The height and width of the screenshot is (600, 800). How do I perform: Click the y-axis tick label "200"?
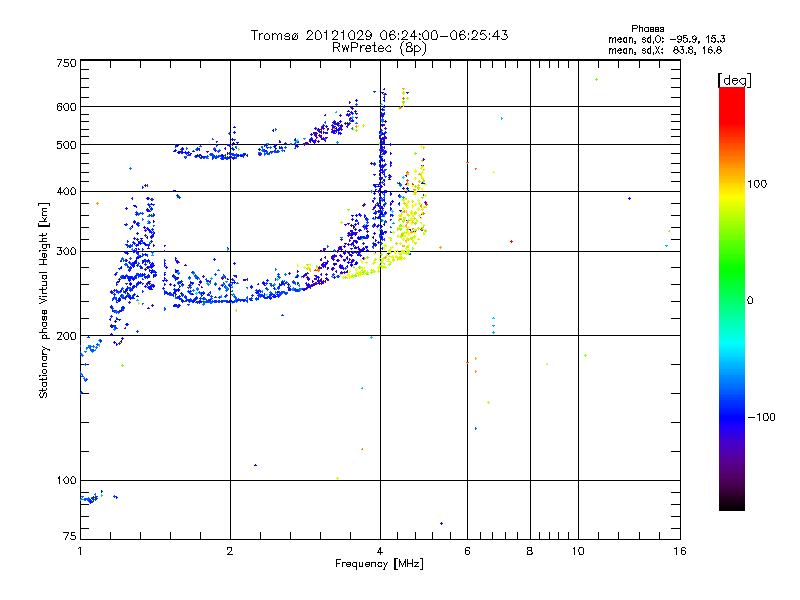point(66,336)
